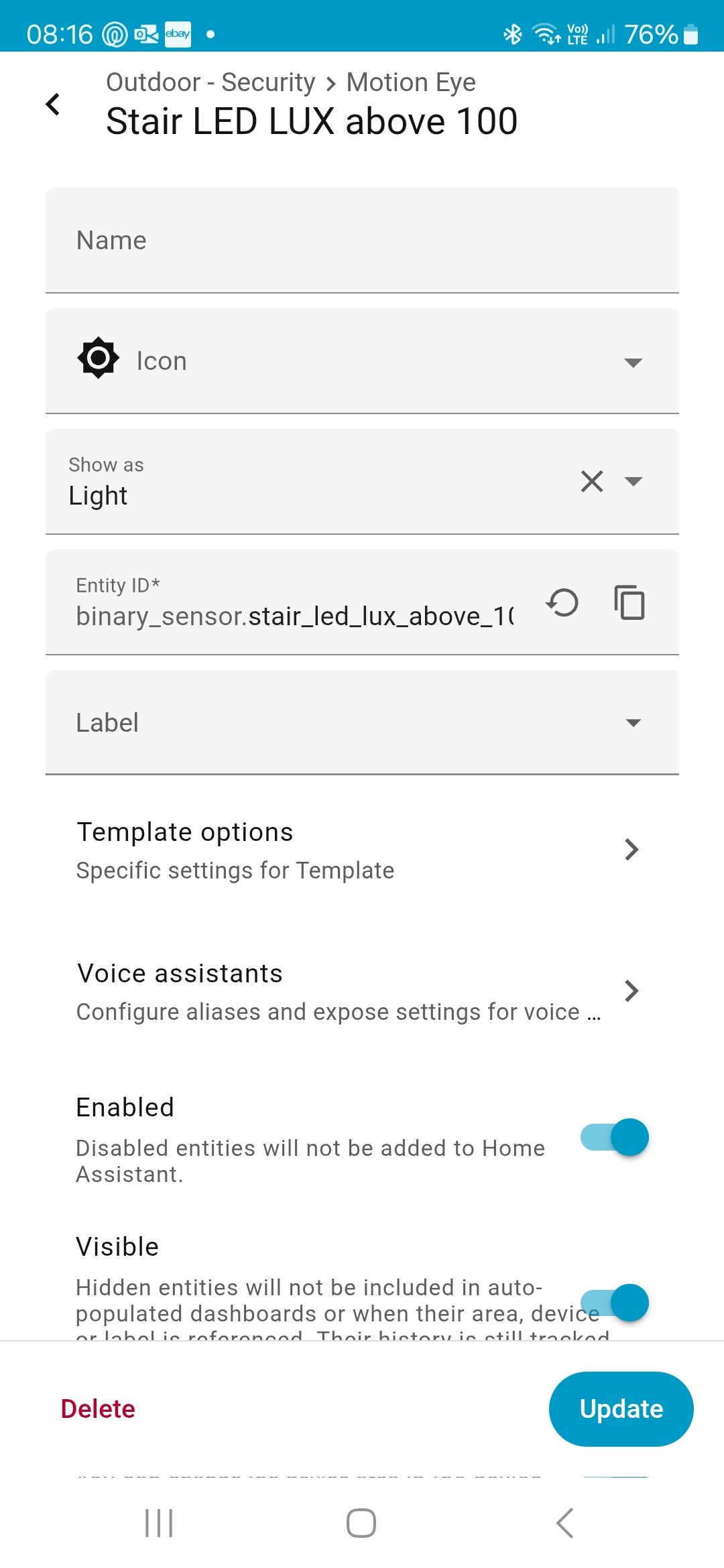The image size is (724, 1568).
Task: Clear the Show as selection
Action: (591, 481)
